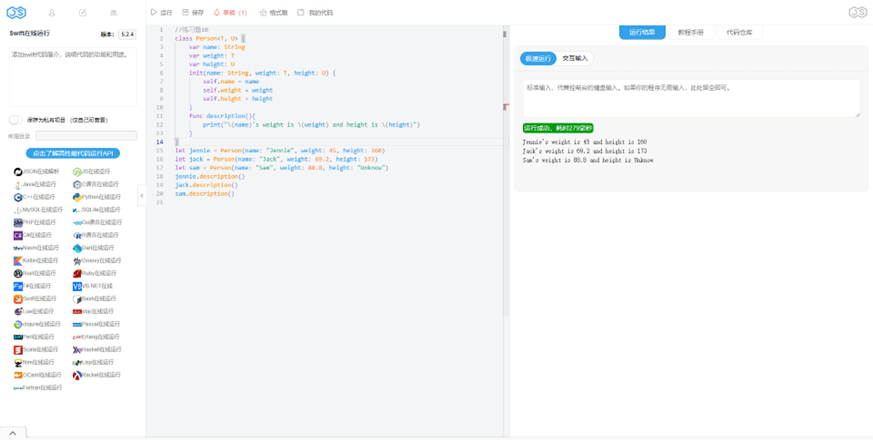The image size is (873, 440).
Task: Open the Haskell online runner link
Action: 97,350
